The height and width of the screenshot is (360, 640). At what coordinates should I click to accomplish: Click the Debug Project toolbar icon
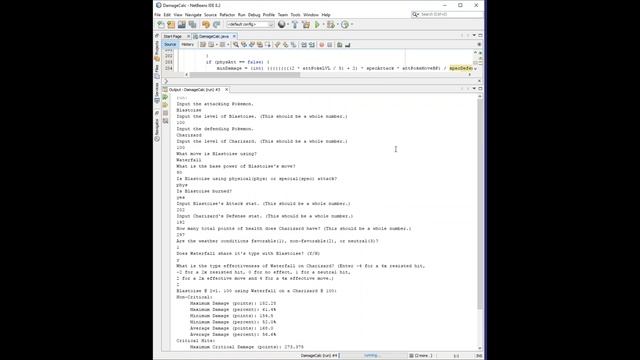click(x=331, y=24)
